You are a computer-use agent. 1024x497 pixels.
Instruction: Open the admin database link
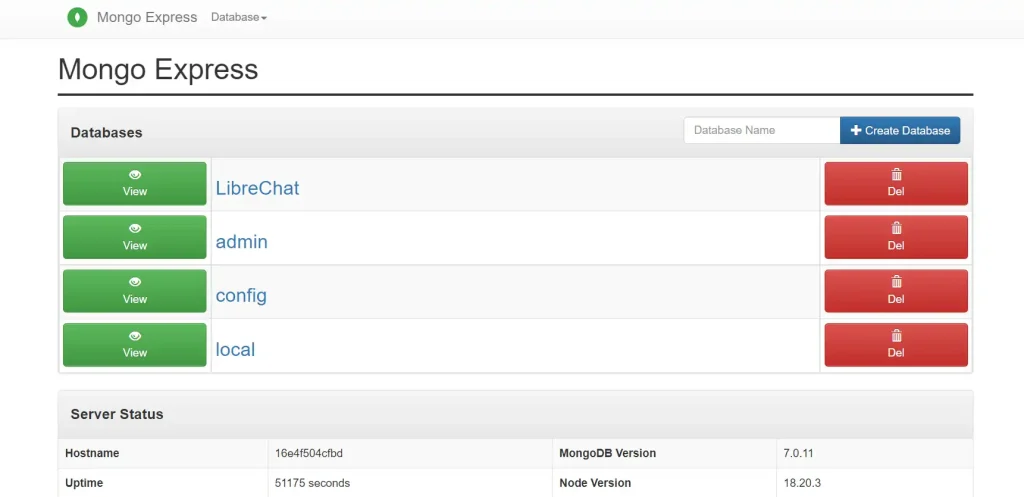pos(242,242)
